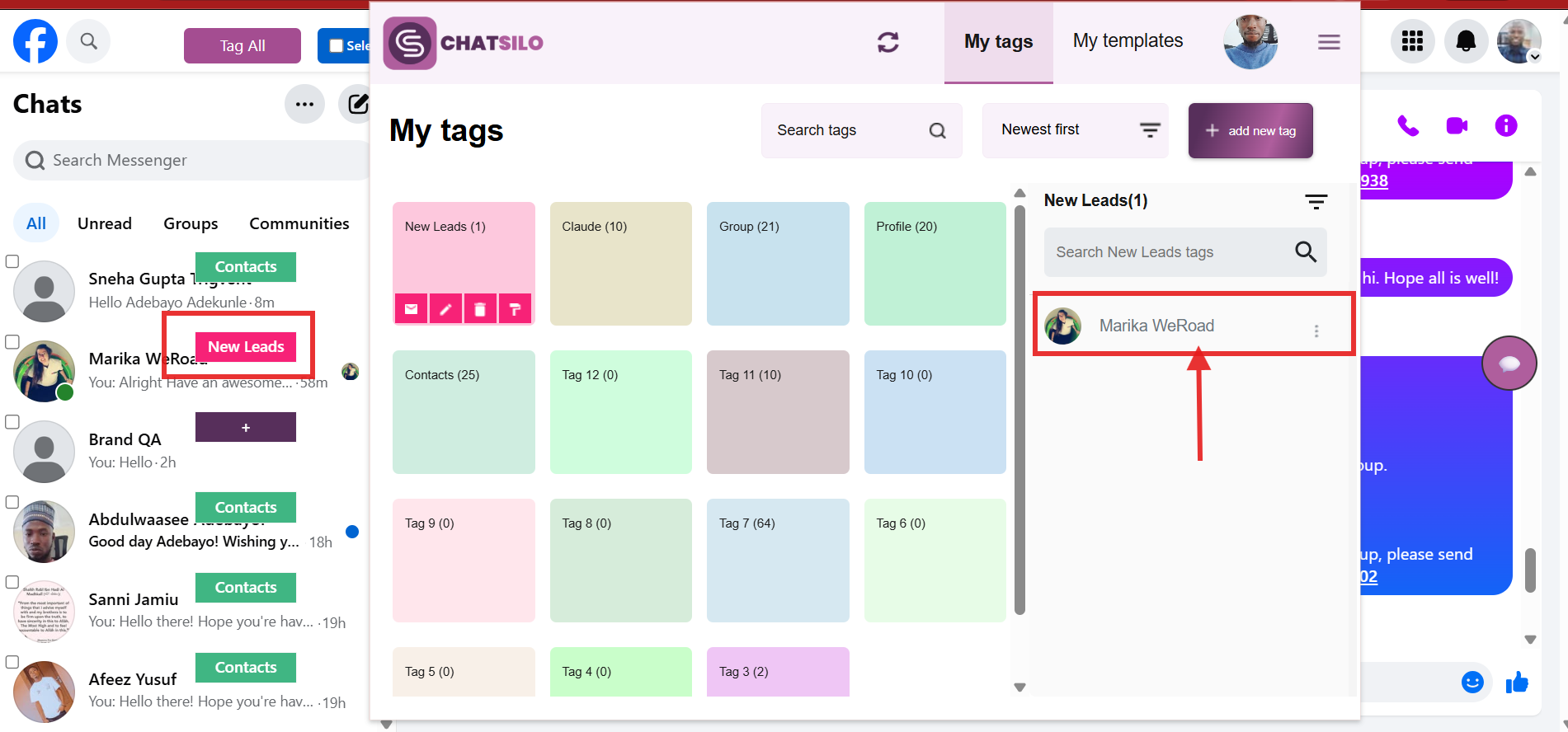Click Contacts label on Sneha Gupta chat
The image size is (1568, 732).
pyautogui.click(x=246, y=267)
